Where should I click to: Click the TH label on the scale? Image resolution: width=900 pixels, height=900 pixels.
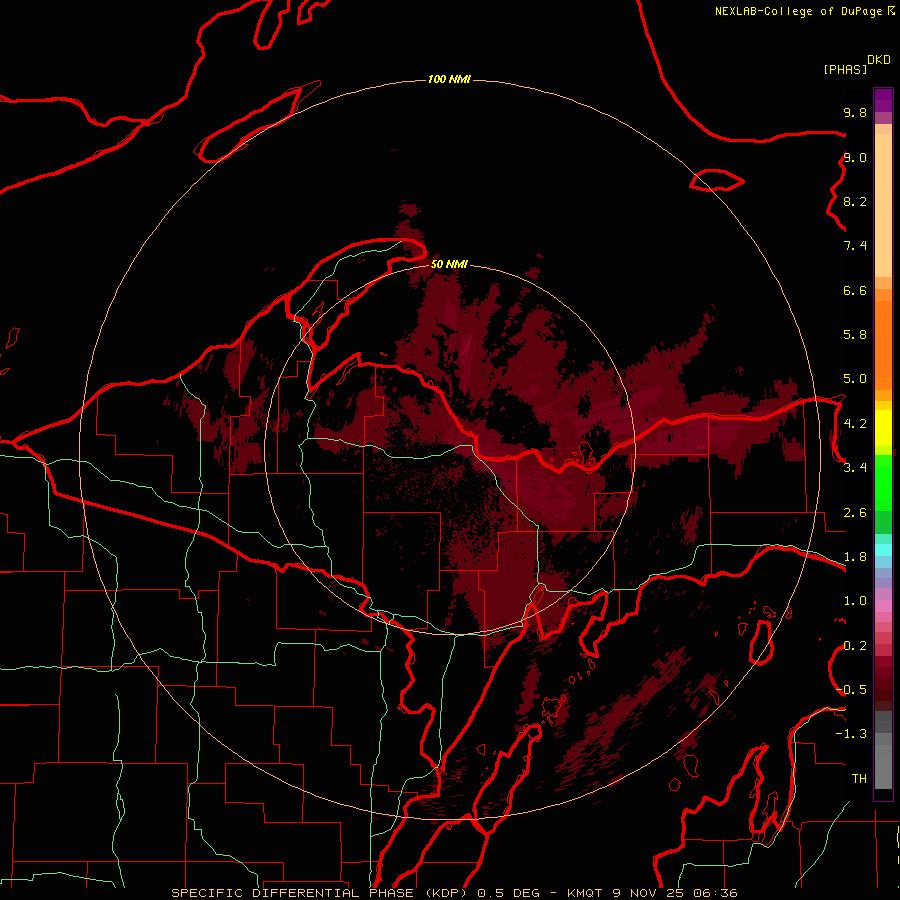pos(859,779)
